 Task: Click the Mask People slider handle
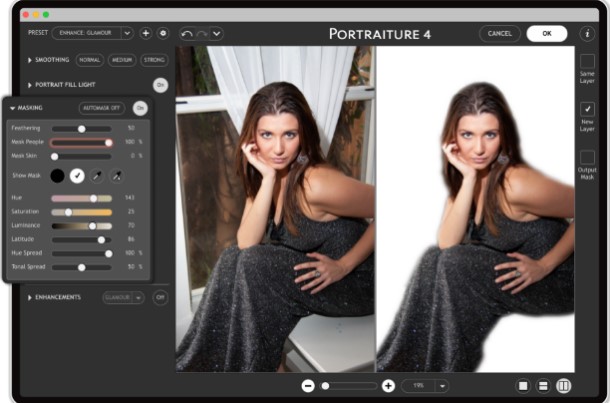pyautogui.click(x=109, y=143)
